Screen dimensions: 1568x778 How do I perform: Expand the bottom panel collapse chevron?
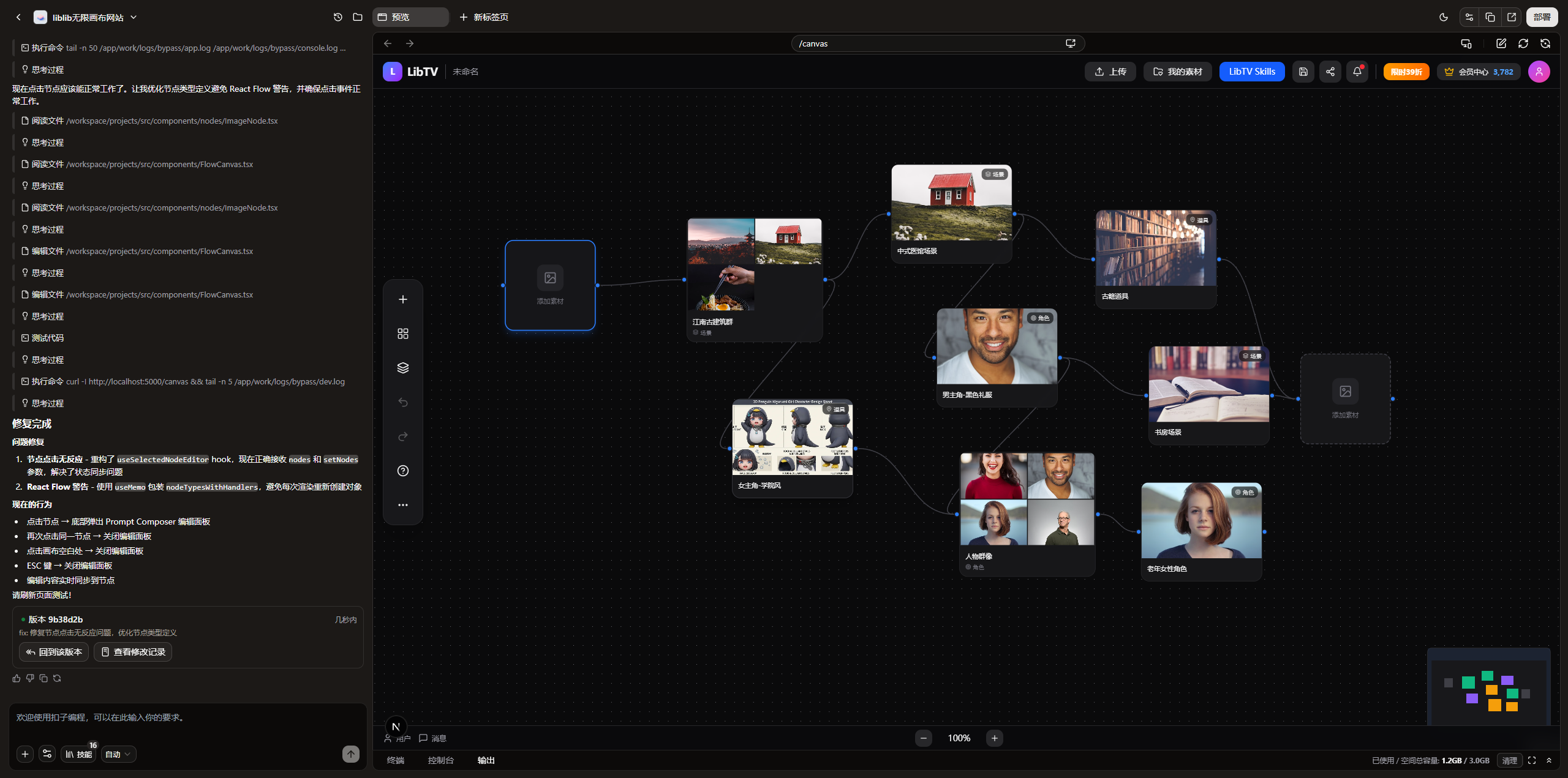[1549, 760]
